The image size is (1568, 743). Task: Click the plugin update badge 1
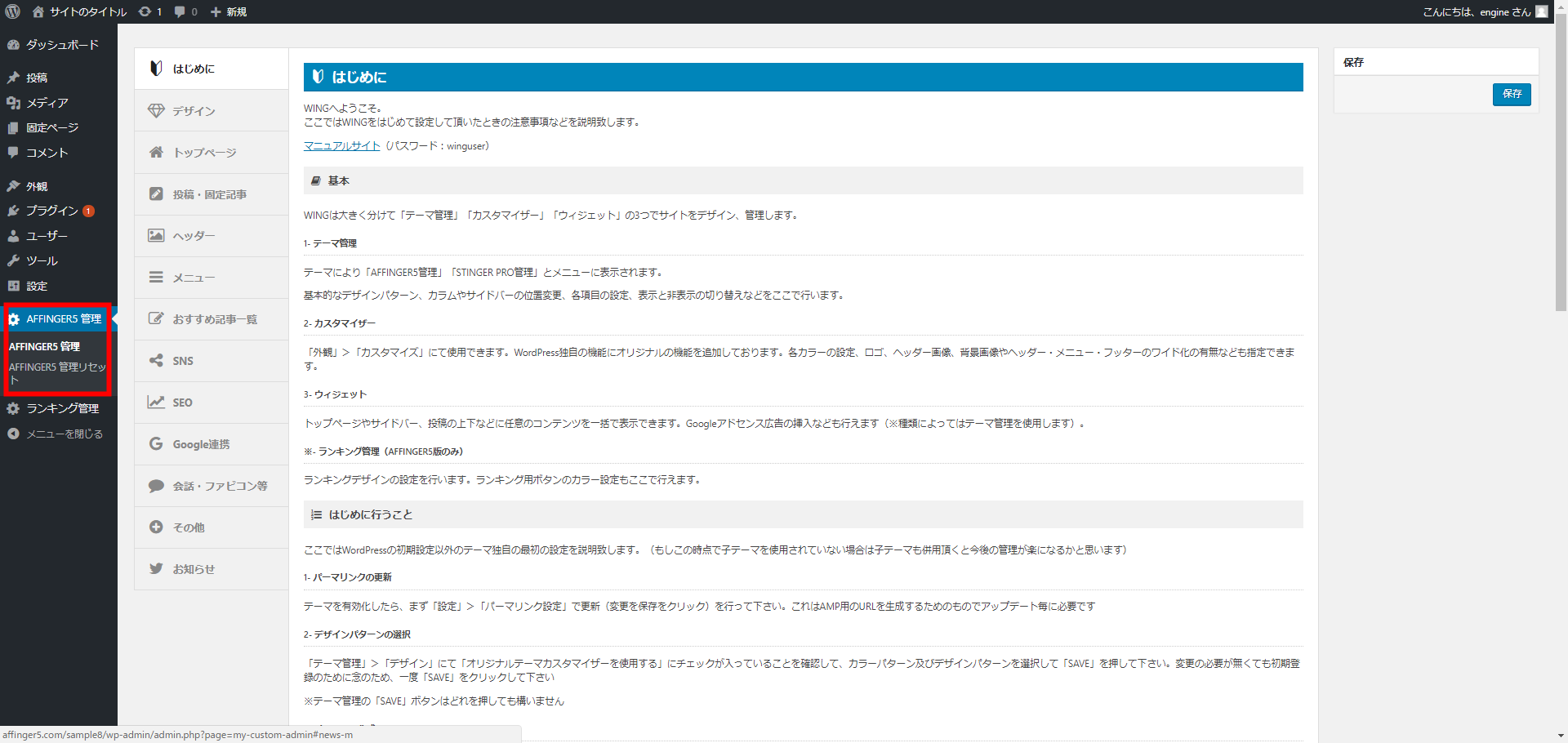click(x=88, y=211)
